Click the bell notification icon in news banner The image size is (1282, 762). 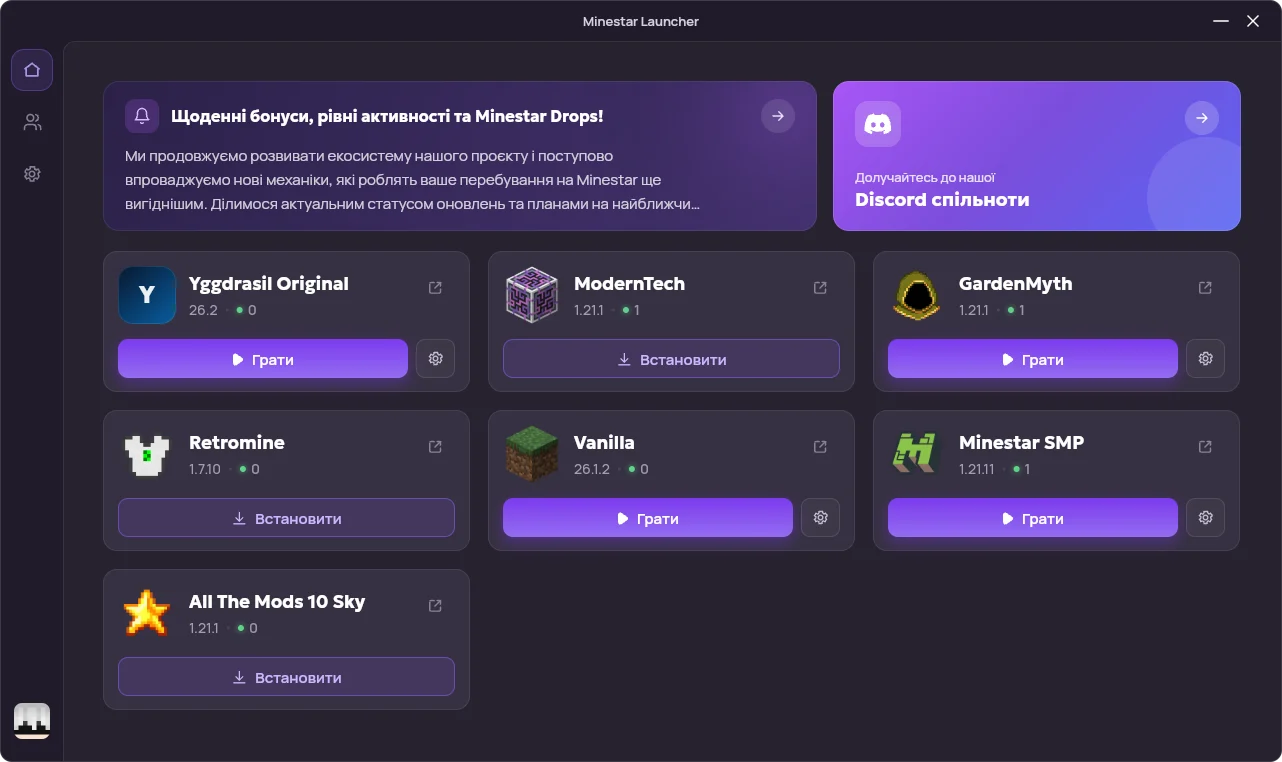tap(142, 116)
